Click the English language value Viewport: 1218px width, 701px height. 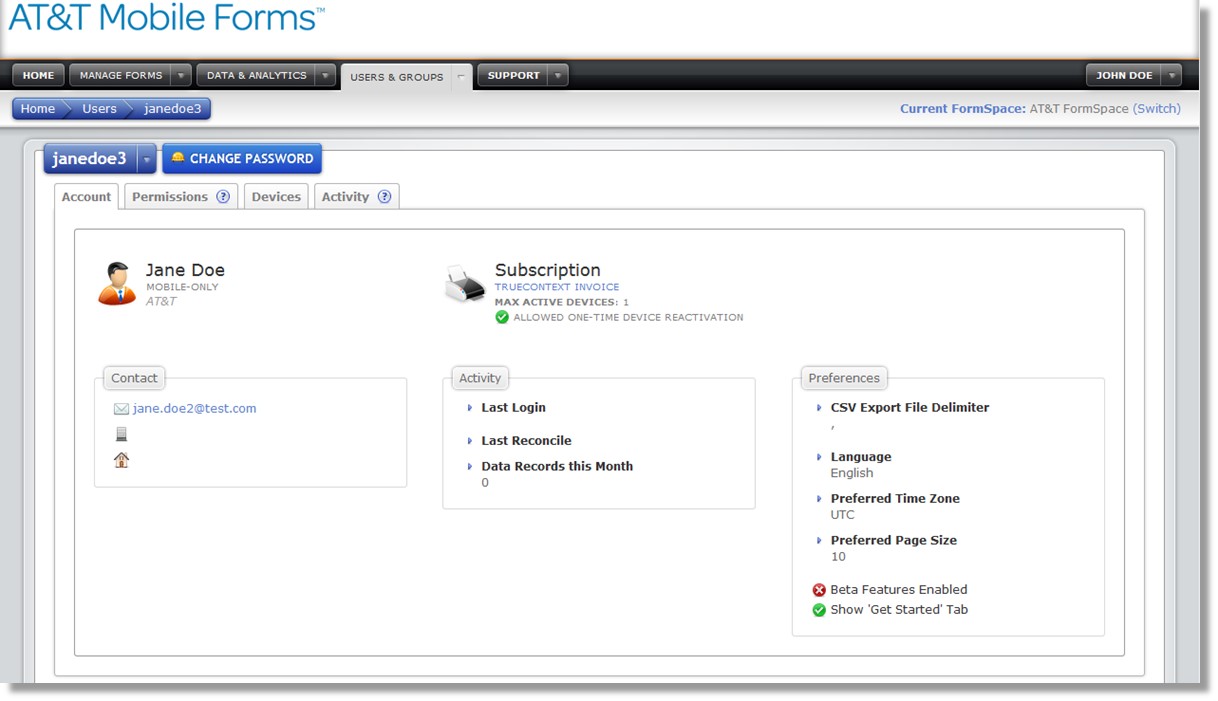tap(852, 473)
